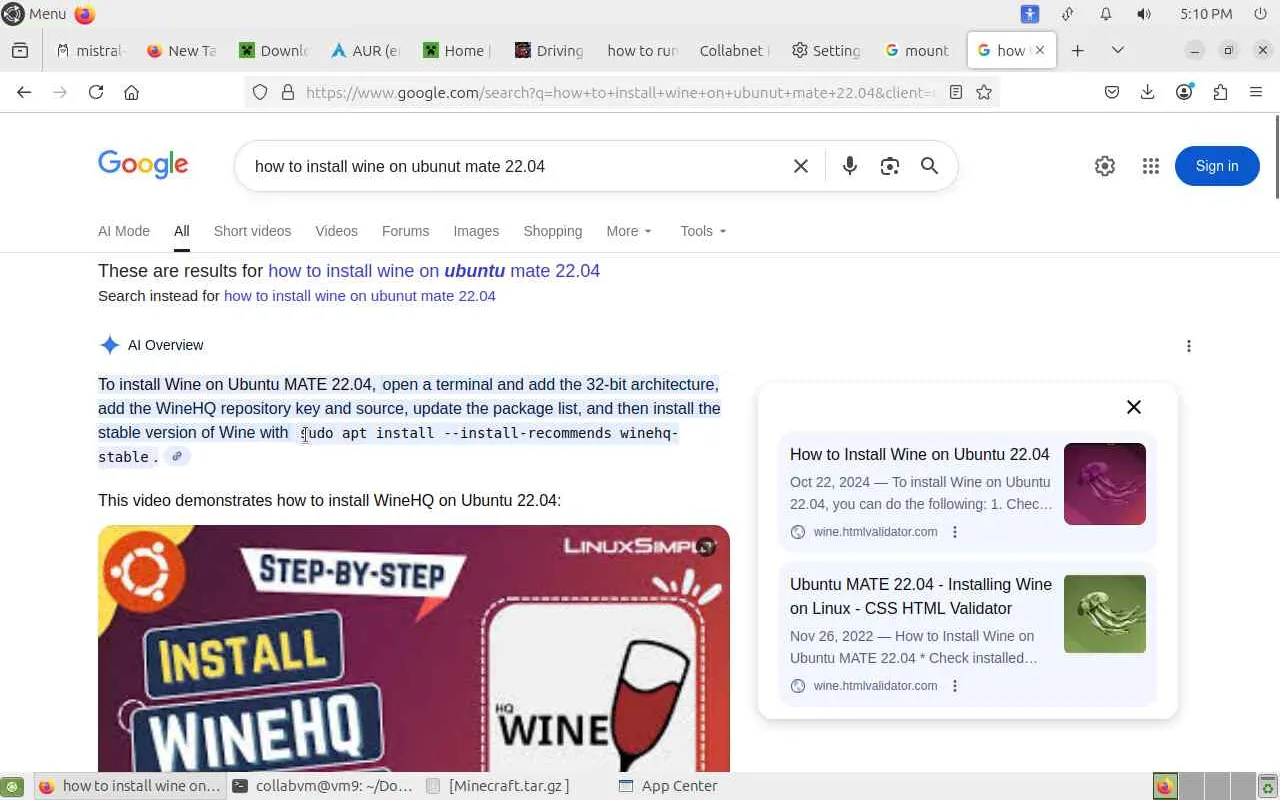Screen dimensions: 1280x800
Task: View site security padlock information
Action: pyautogui.click(x=288, y=92)
